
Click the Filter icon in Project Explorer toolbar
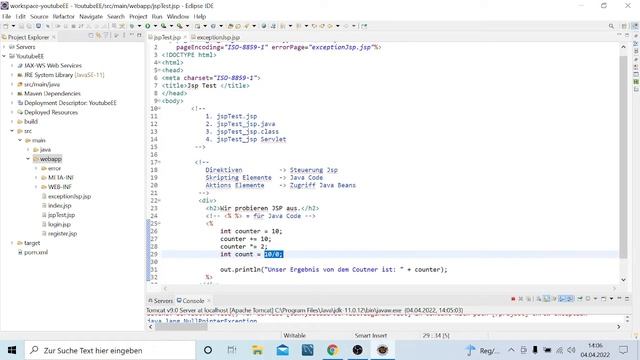[x=106, y=36]
